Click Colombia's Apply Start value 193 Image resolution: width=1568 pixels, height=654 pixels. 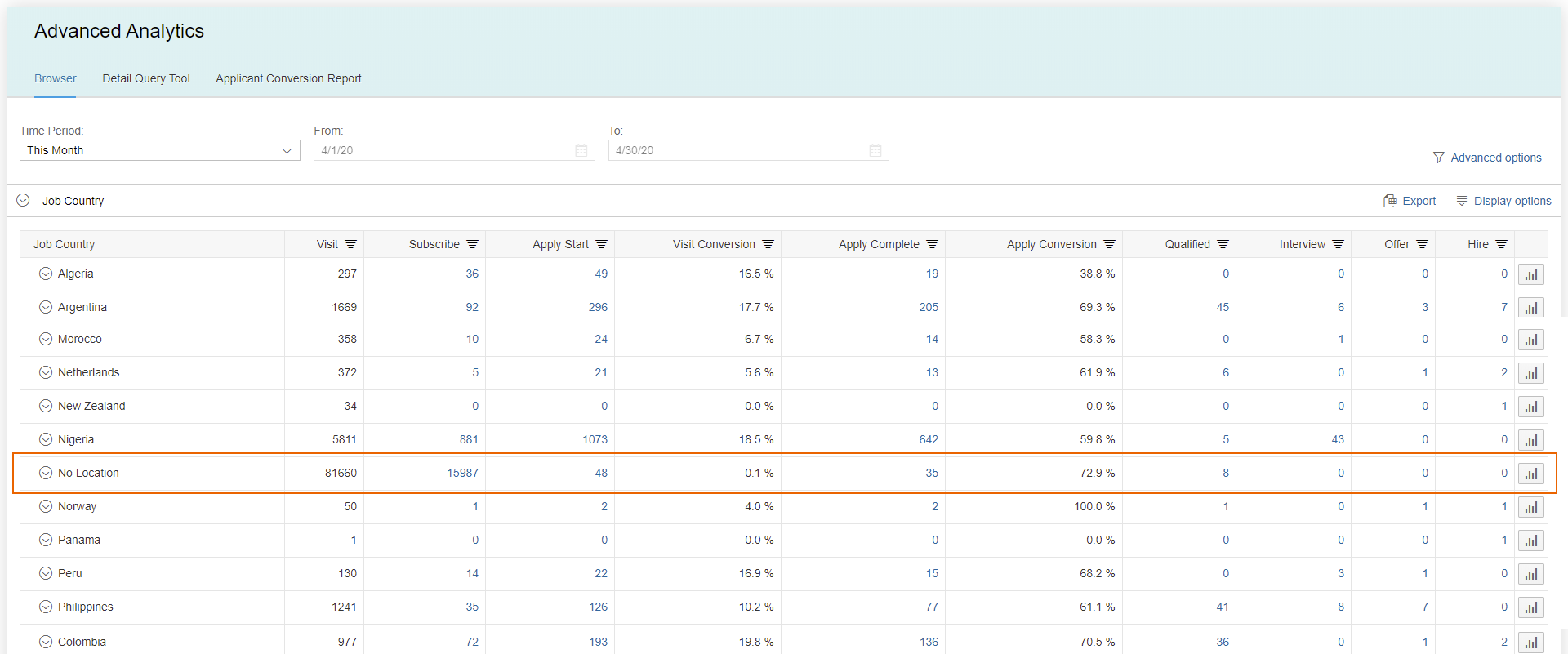click(599, 642)
